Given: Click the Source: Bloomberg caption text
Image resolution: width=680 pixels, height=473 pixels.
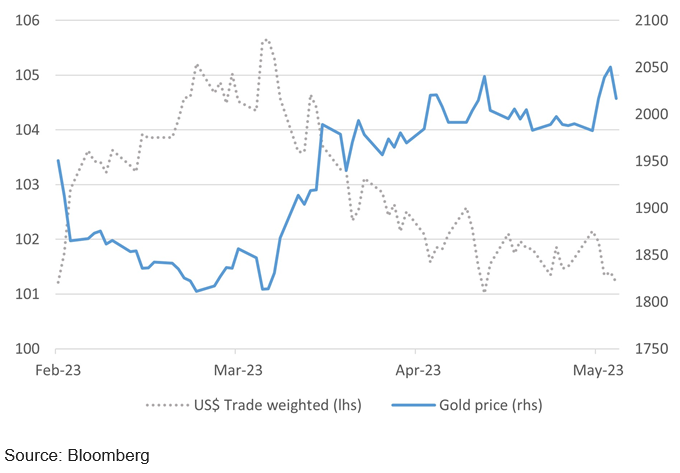Looking at the screenshot, I should [x=76, y=456].
